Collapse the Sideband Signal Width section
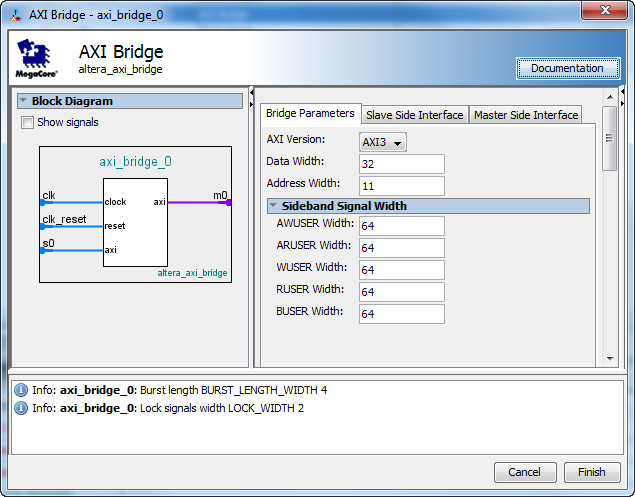The image size is (635, 497). (272, 206)
